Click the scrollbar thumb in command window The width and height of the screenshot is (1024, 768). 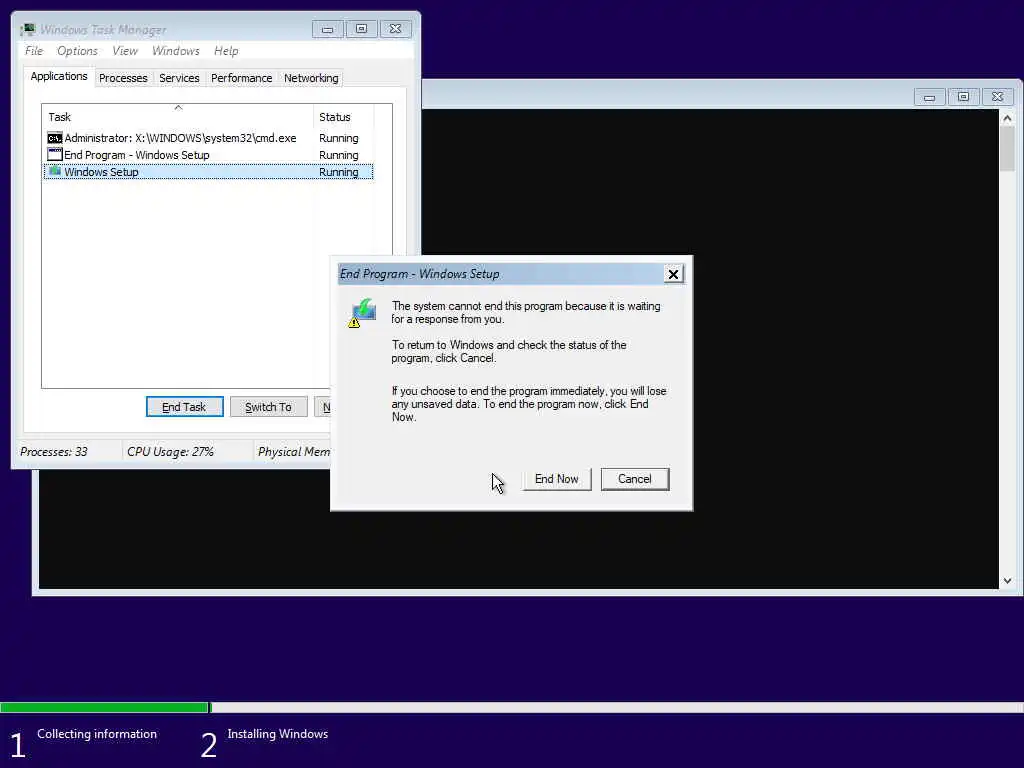[x=1007, y=150]
